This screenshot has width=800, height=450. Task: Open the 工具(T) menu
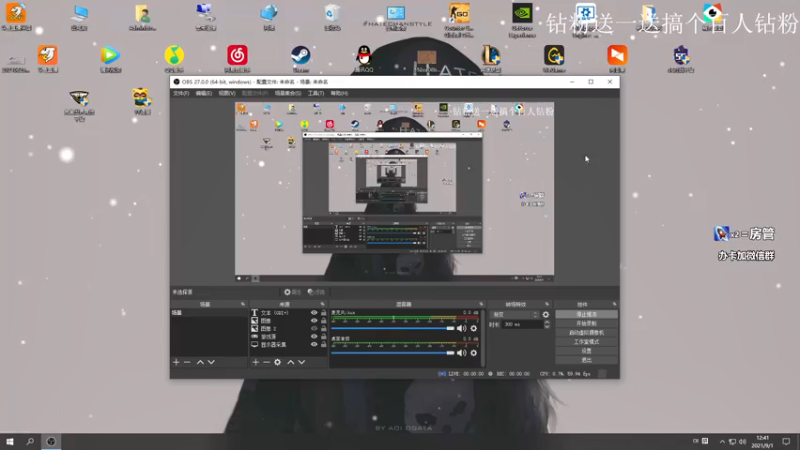click(316, 93)
